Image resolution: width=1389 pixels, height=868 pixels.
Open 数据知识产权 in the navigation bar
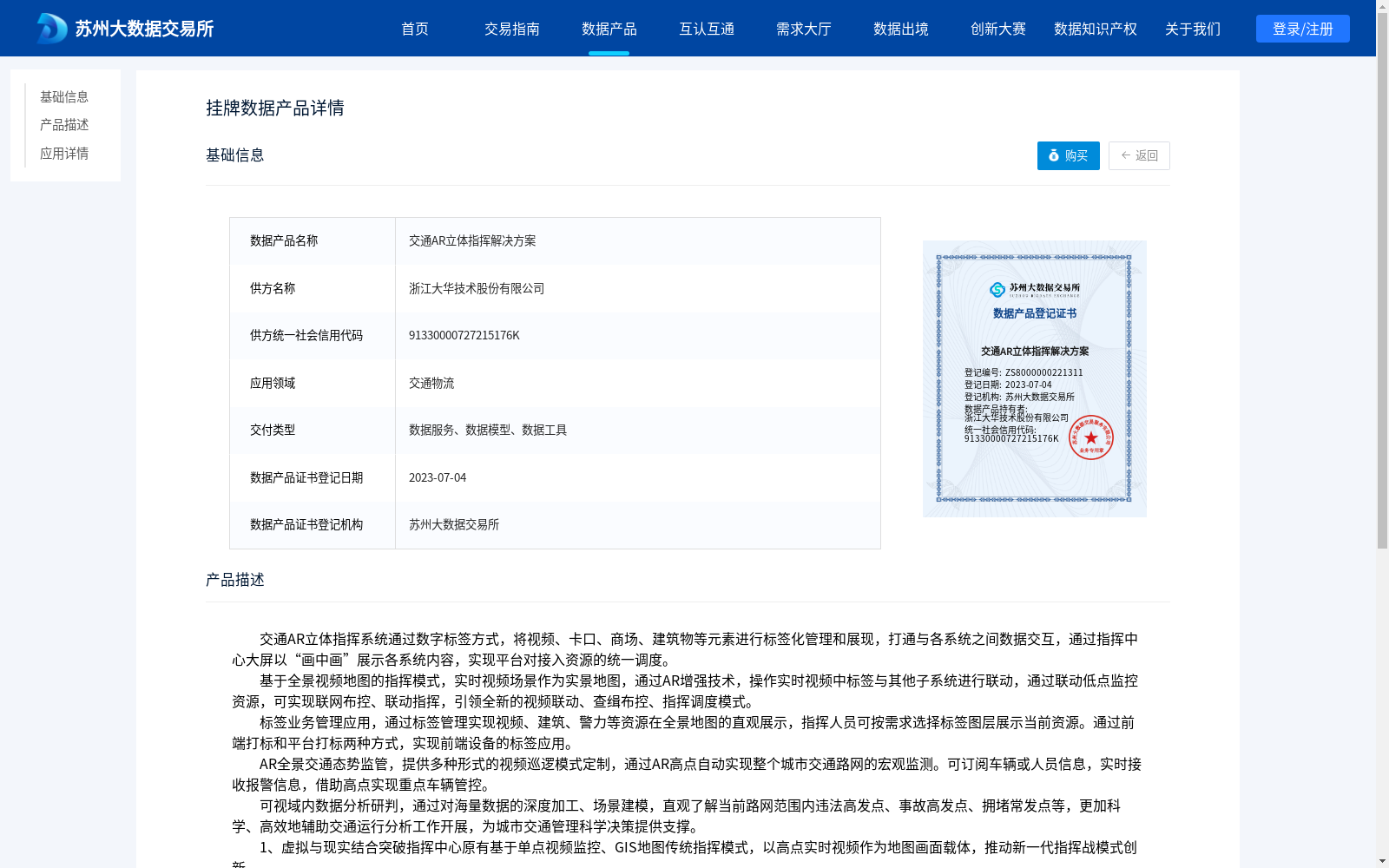click(1096, 29)
